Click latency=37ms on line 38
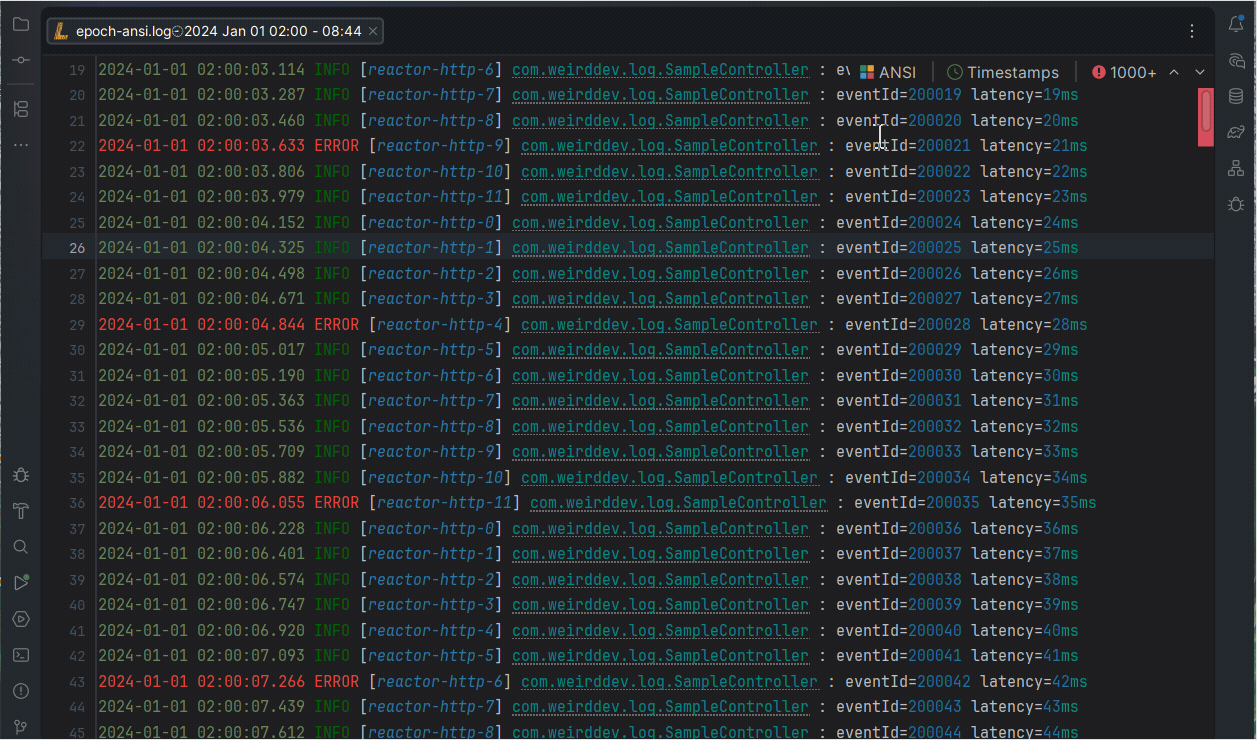Screen dimensions: 1257x740 pyautogui.click(x=1025, y=553)
